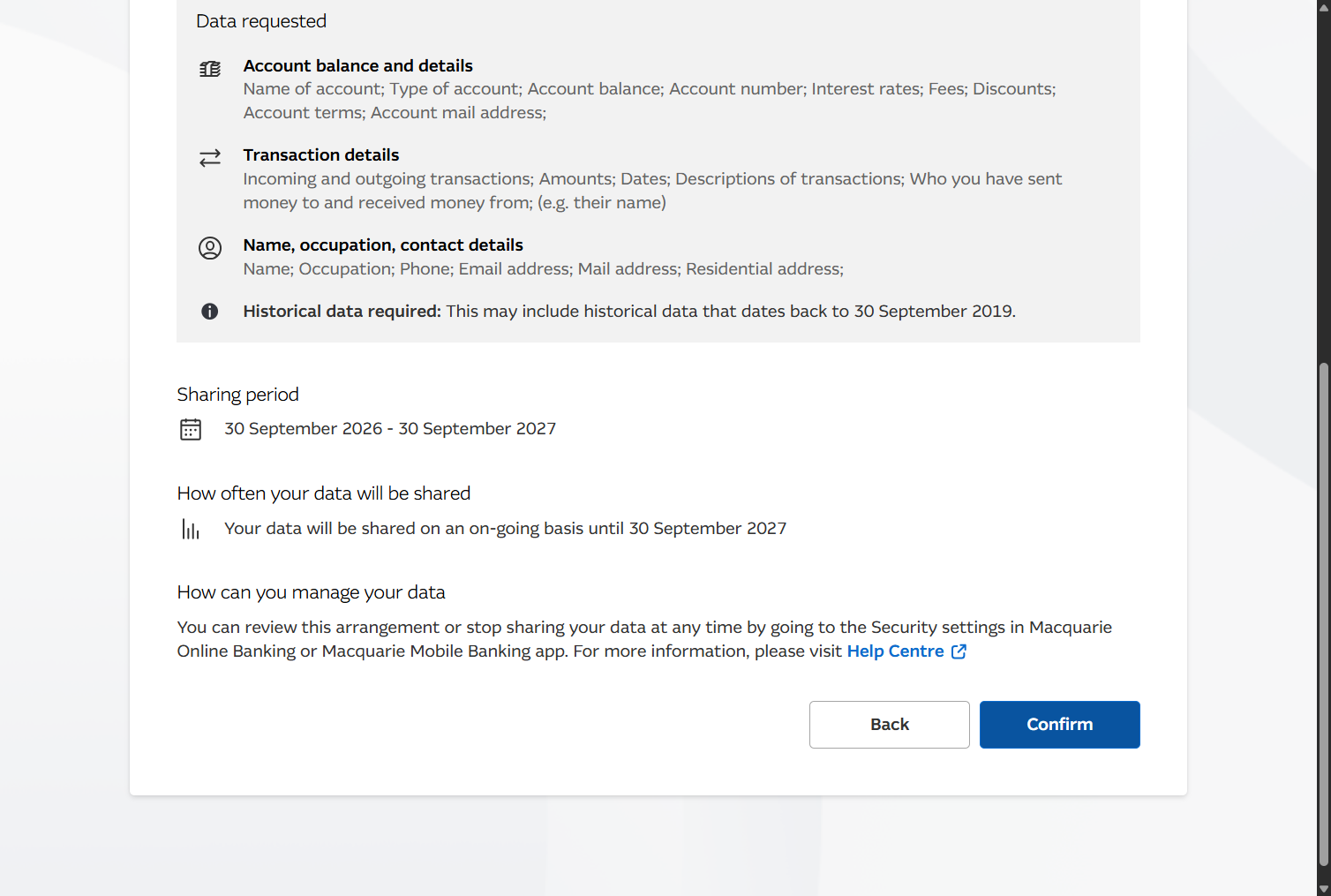Click the 'Historical data required:' label
Screen dimensions: 1331x896
pyautogui.click(x=342, y=312)
